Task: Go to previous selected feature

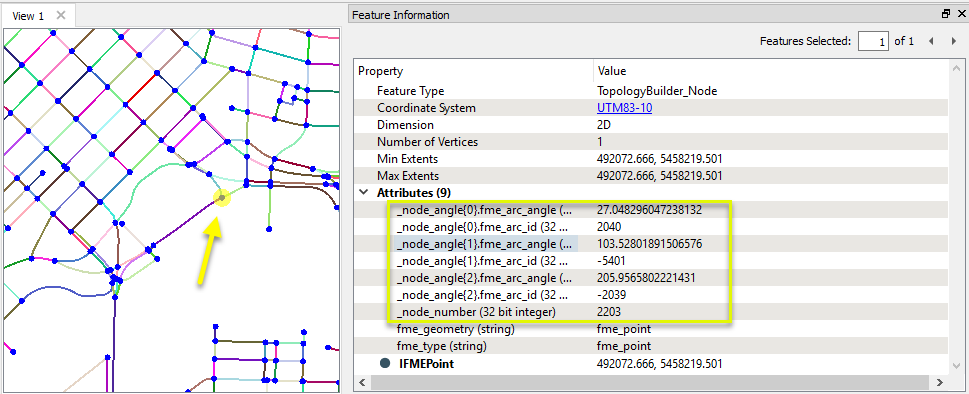Action: pyautogui.click(x=931, y=41)
